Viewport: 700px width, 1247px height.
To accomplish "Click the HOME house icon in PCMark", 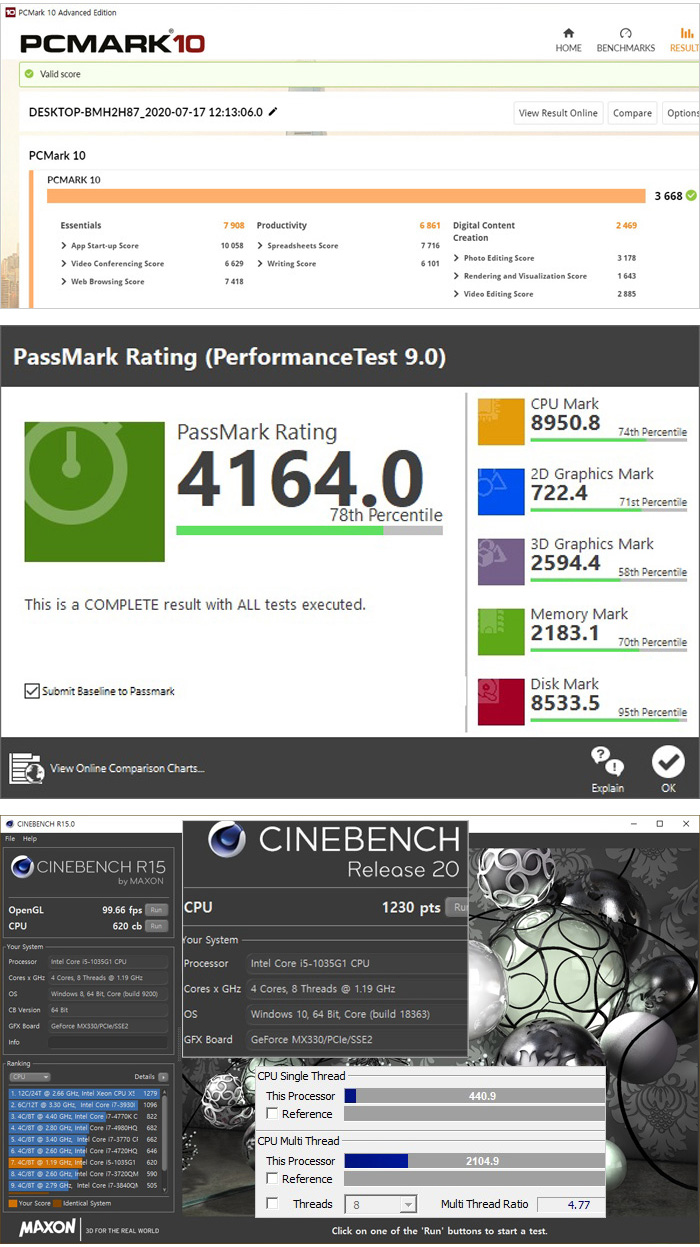I will coord(568,34).
